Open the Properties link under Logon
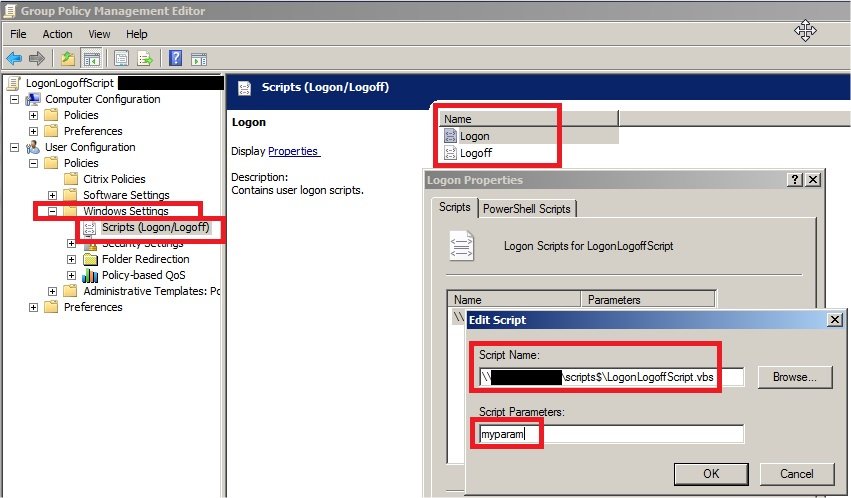 click(x=293, y=151)
